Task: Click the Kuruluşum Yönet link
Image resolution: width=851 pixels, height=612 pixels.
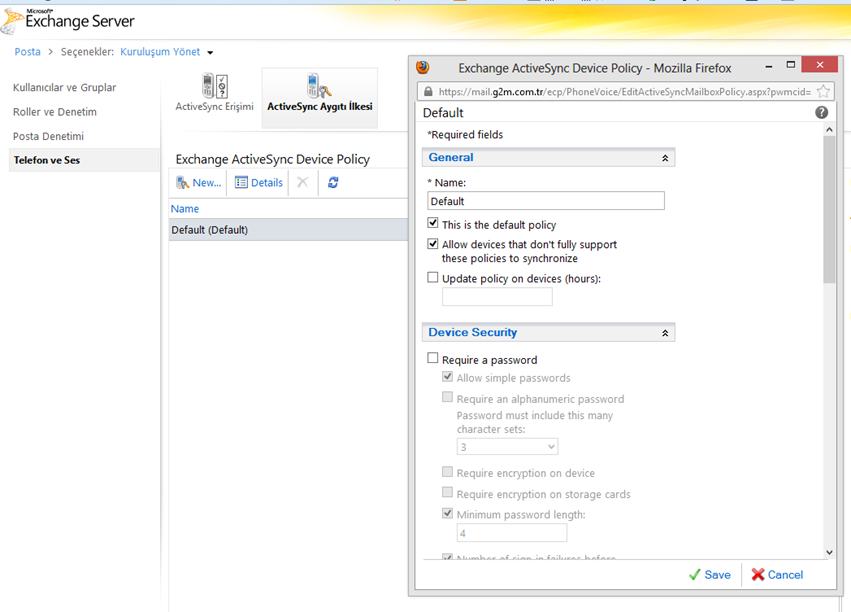Action: click(160, 52)
